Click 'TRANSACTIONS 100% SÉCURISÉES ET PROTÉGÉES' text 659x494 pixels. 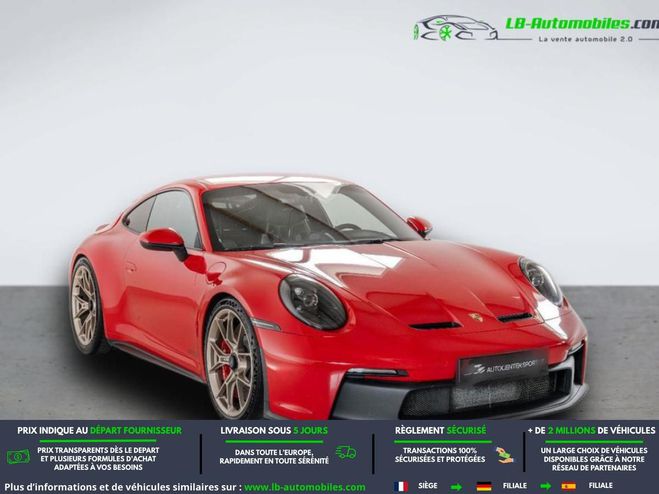point(440,455)
